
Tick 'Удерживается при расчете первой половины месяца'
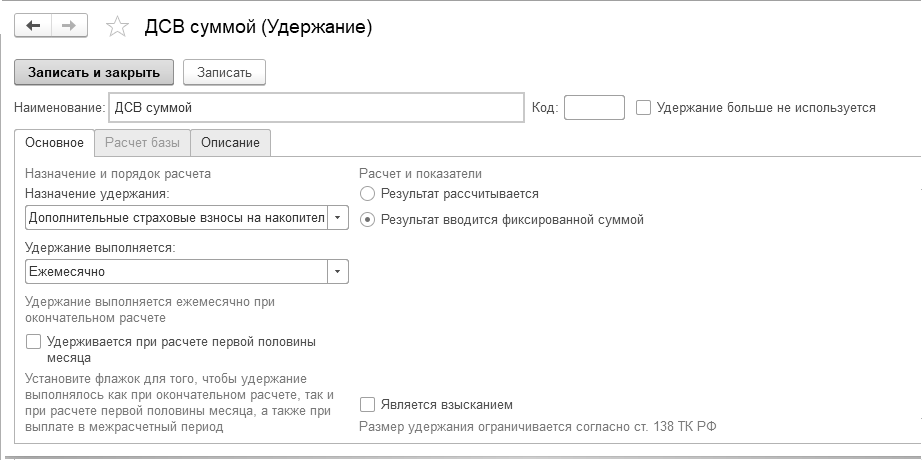coord(34,342)
